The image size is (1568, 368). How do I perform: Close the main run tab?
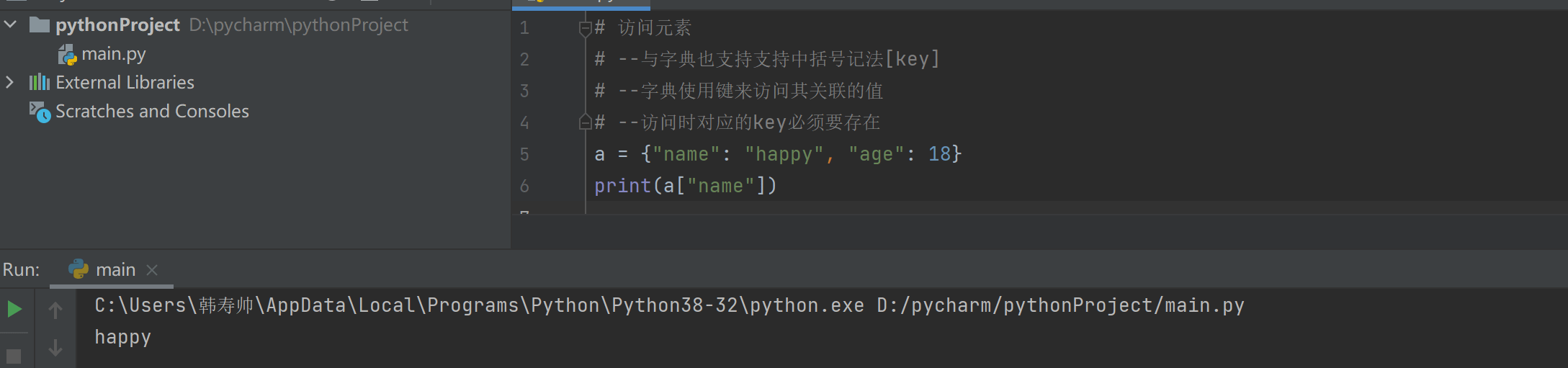[152, 270]
